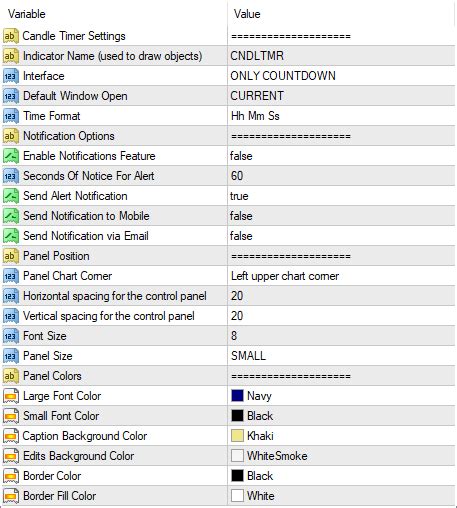Image resolution: width=457 pixels, height=508 pixels.
Task: Click the color icon beside Border Fill Color
Action: (x=10, y=496)
